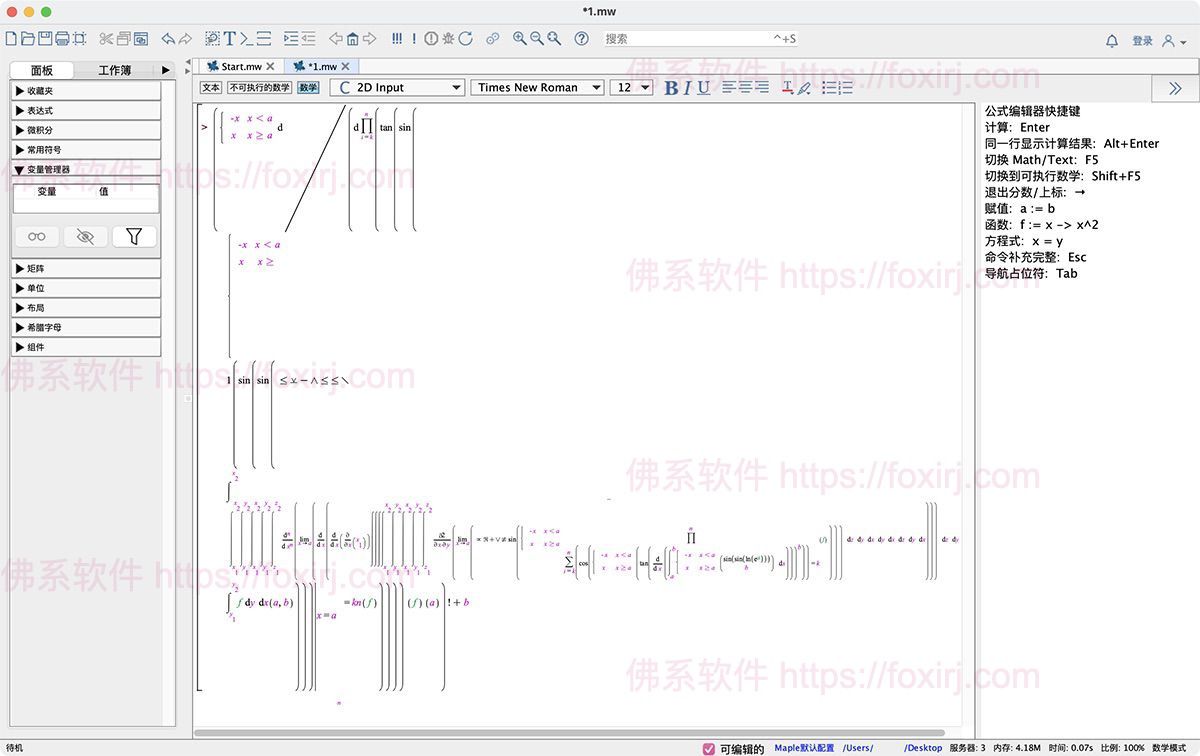Click the 文本 text mode button
Screen dimensions: 1200x756
(211, 88)
